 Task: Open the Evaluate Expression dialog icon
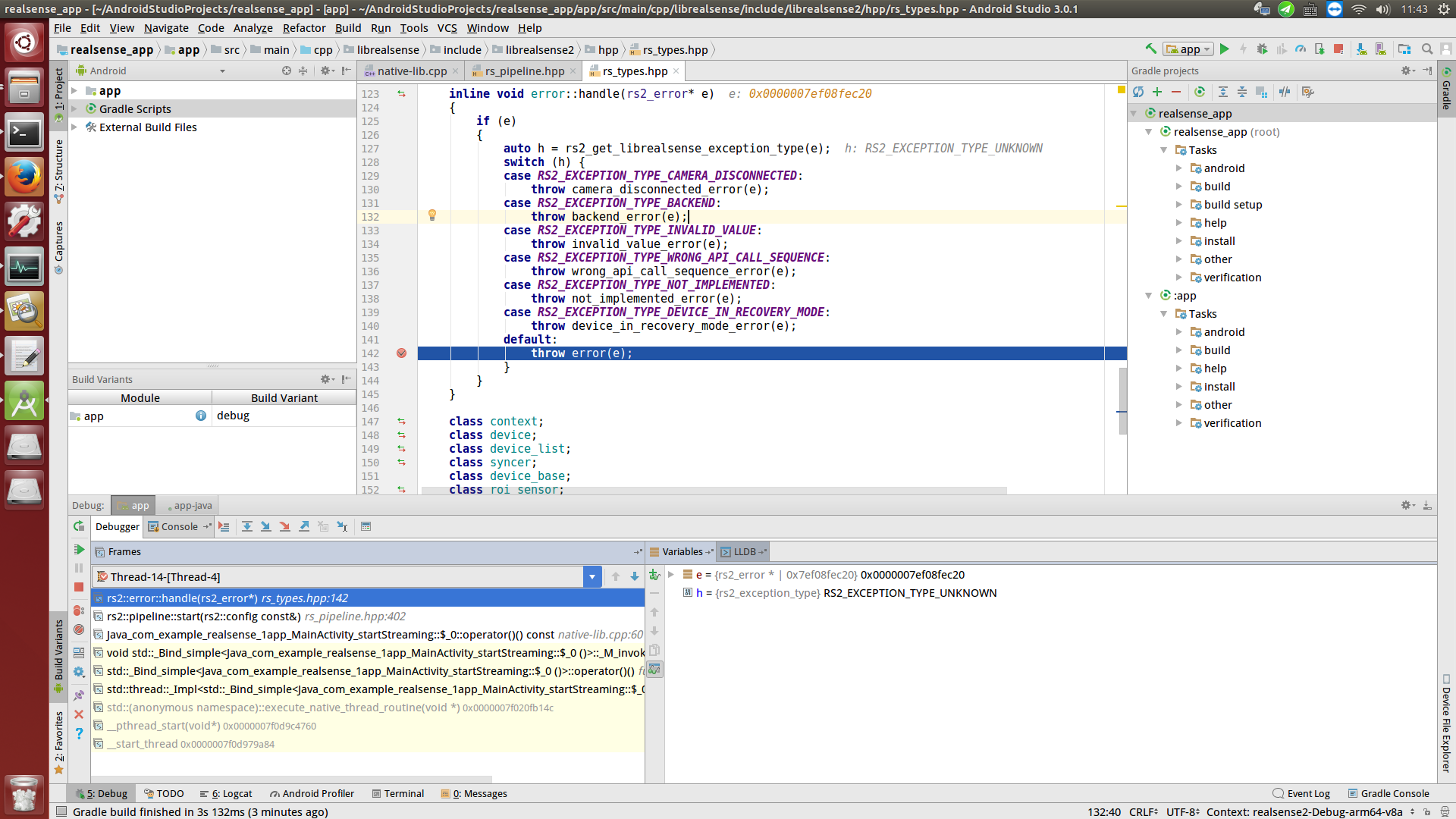coord(366,526)
